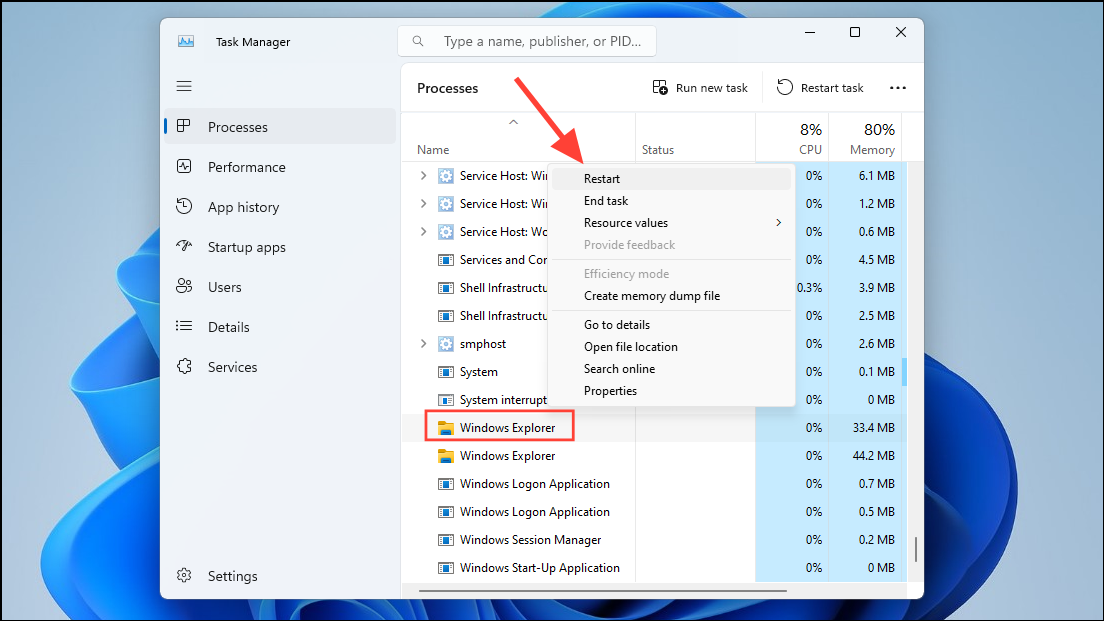Select the Windows Session Manager row
The image size is (1104, 621).
[653, 540]
